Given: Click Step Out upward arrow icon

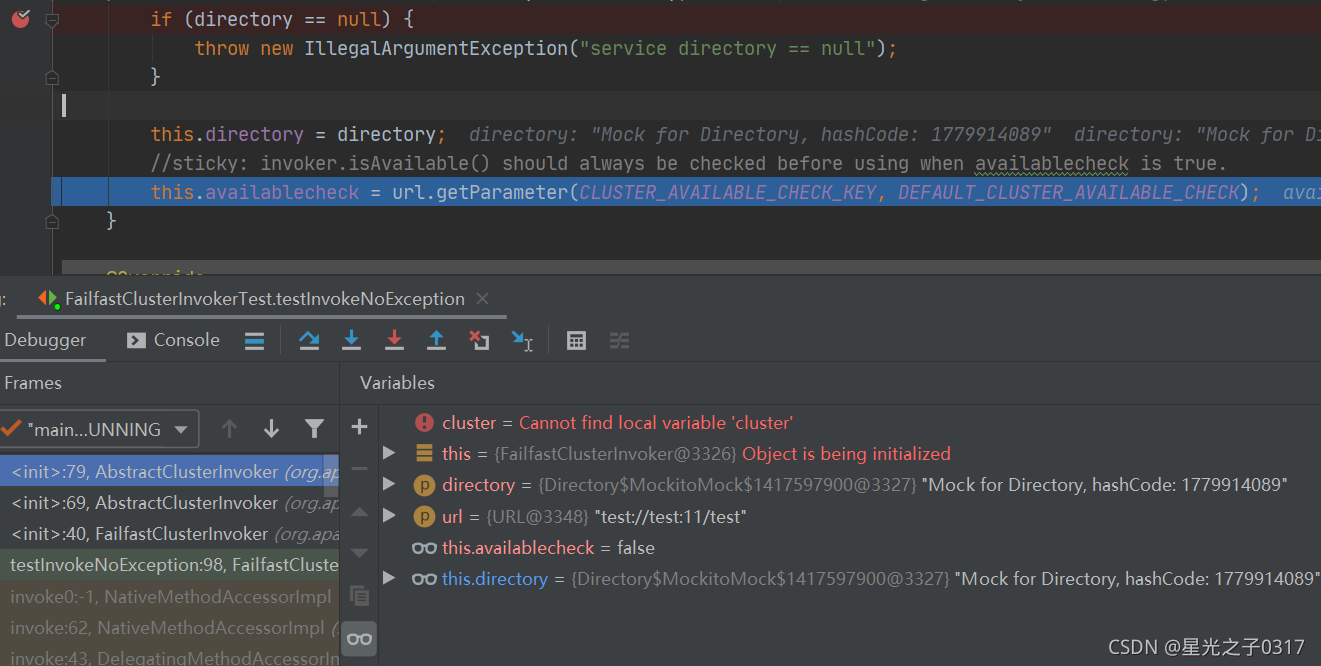Looking at the screenshot, I should (436, 341).
